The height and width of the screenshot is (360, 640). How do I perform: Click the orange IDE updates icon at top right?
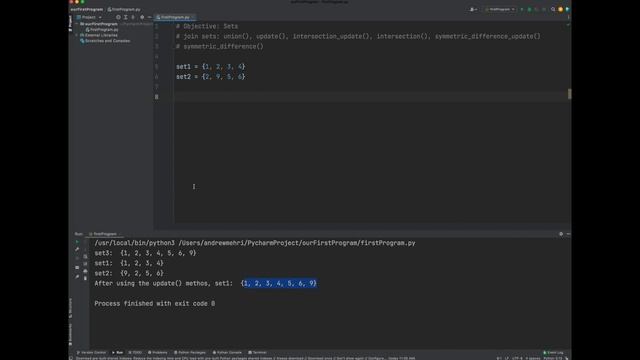(560, 9)
